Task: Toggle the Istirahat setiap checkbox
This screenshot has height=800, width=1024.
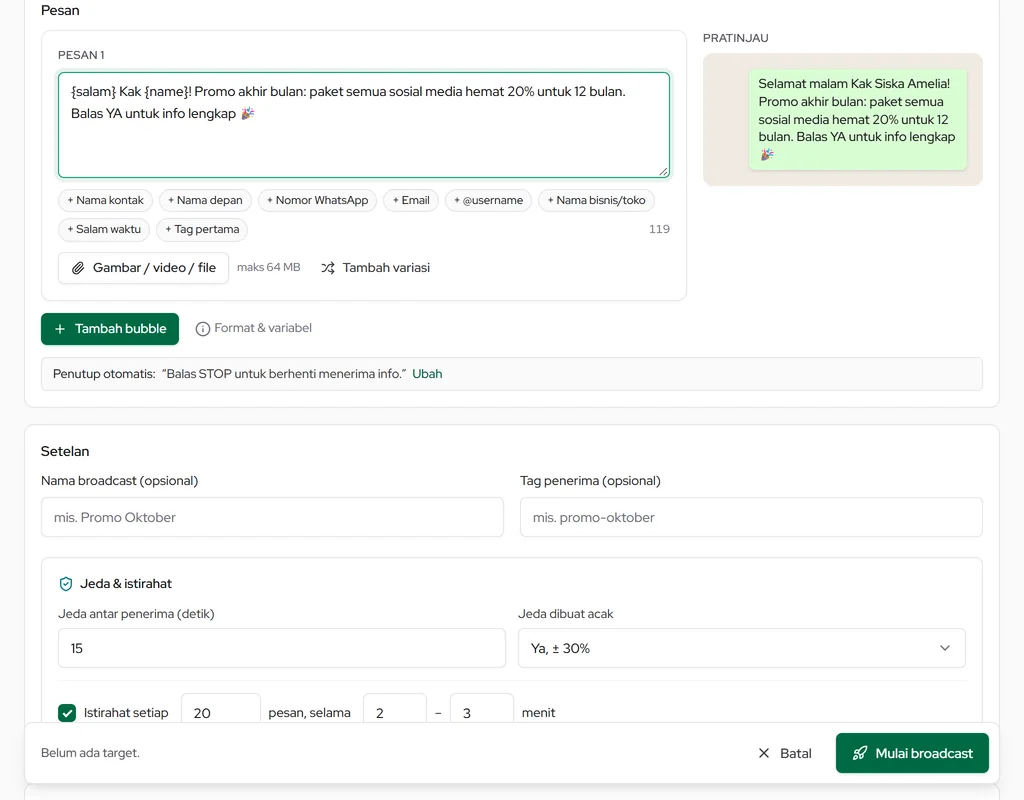Action: [x=67, y=712]
